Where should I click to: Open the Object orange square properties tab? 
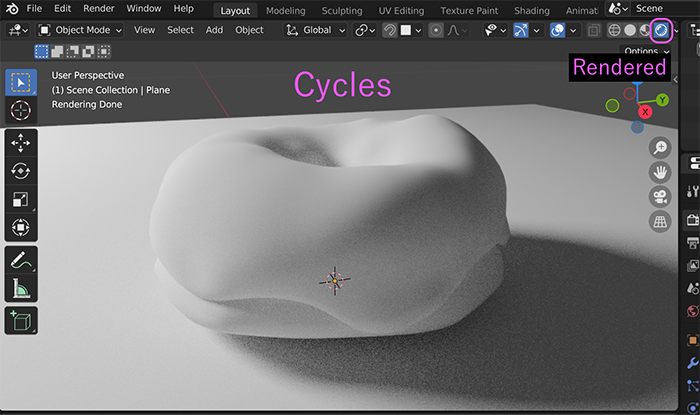click(x=692, y=340)
